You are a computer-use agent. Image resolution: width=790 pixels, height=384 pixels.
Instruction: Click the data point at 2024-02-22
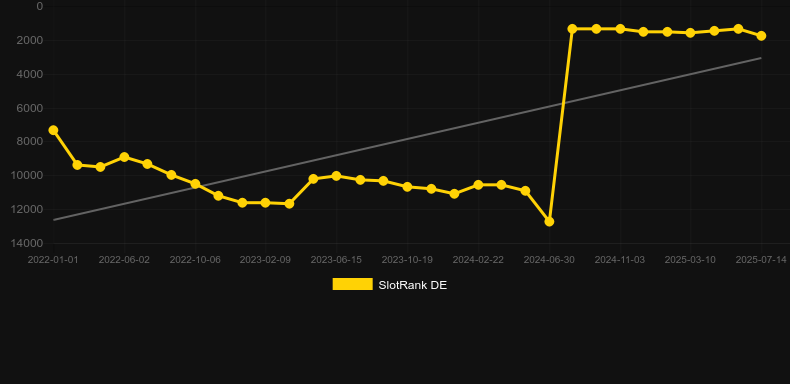click(x=478, y=185)
